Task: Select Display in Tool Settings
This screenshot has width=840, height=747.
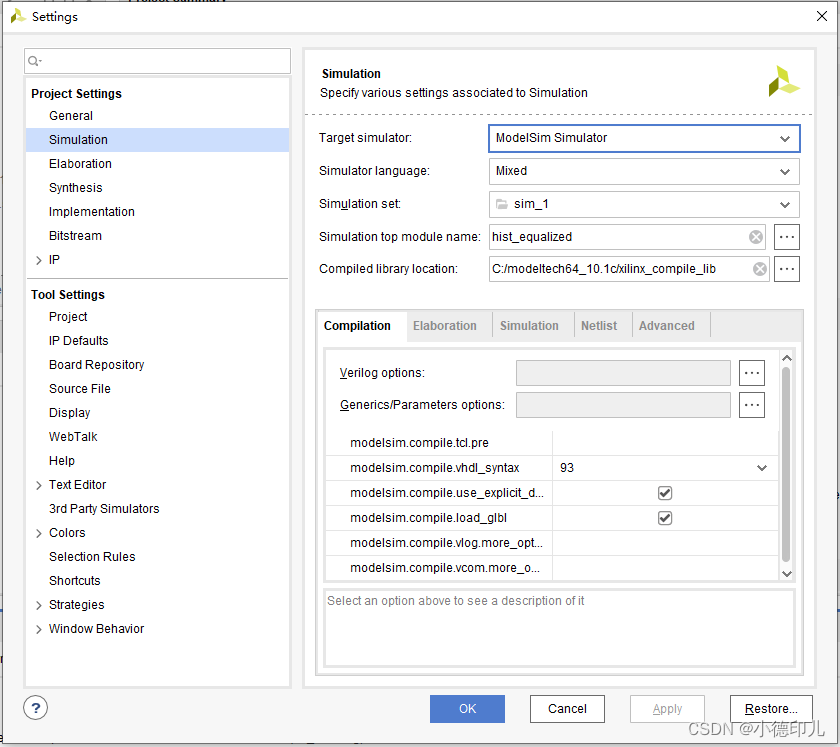Action: click(70, 413)
